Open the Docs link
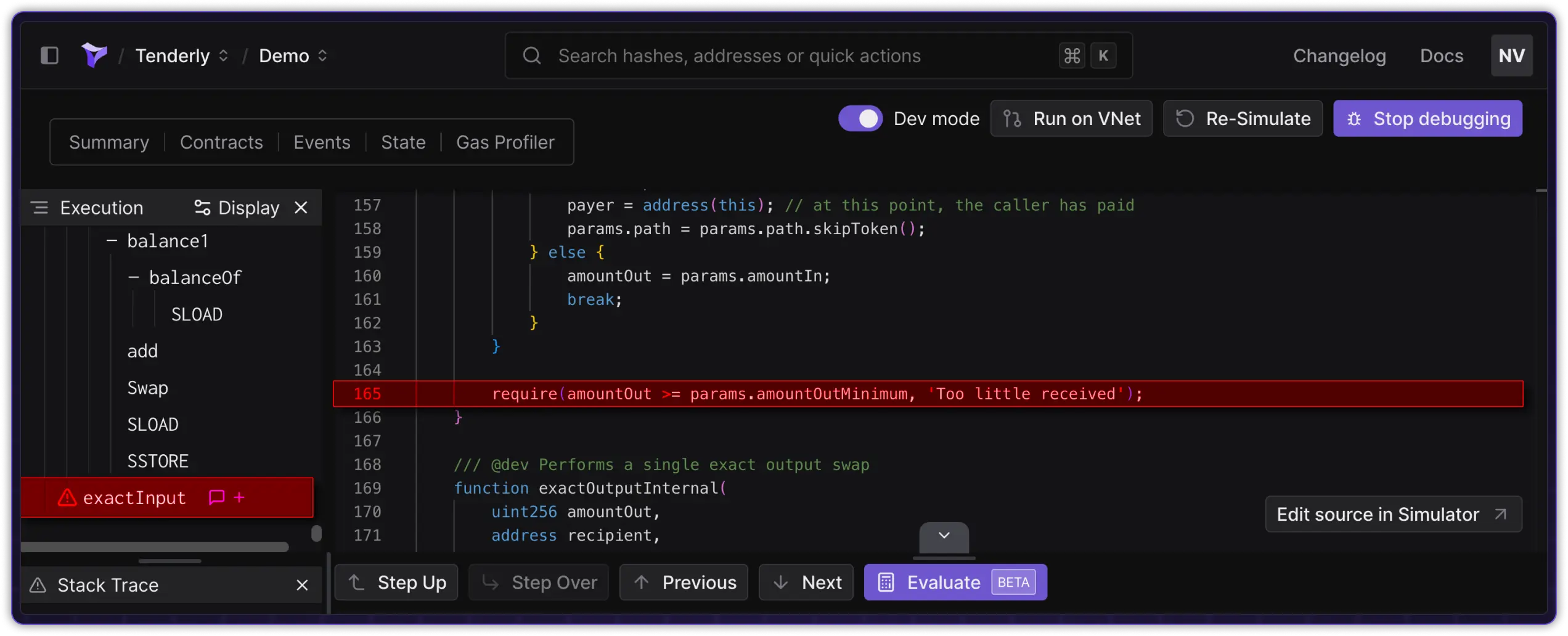Viewport: 1568px width, 636px height. [1442, 55]
